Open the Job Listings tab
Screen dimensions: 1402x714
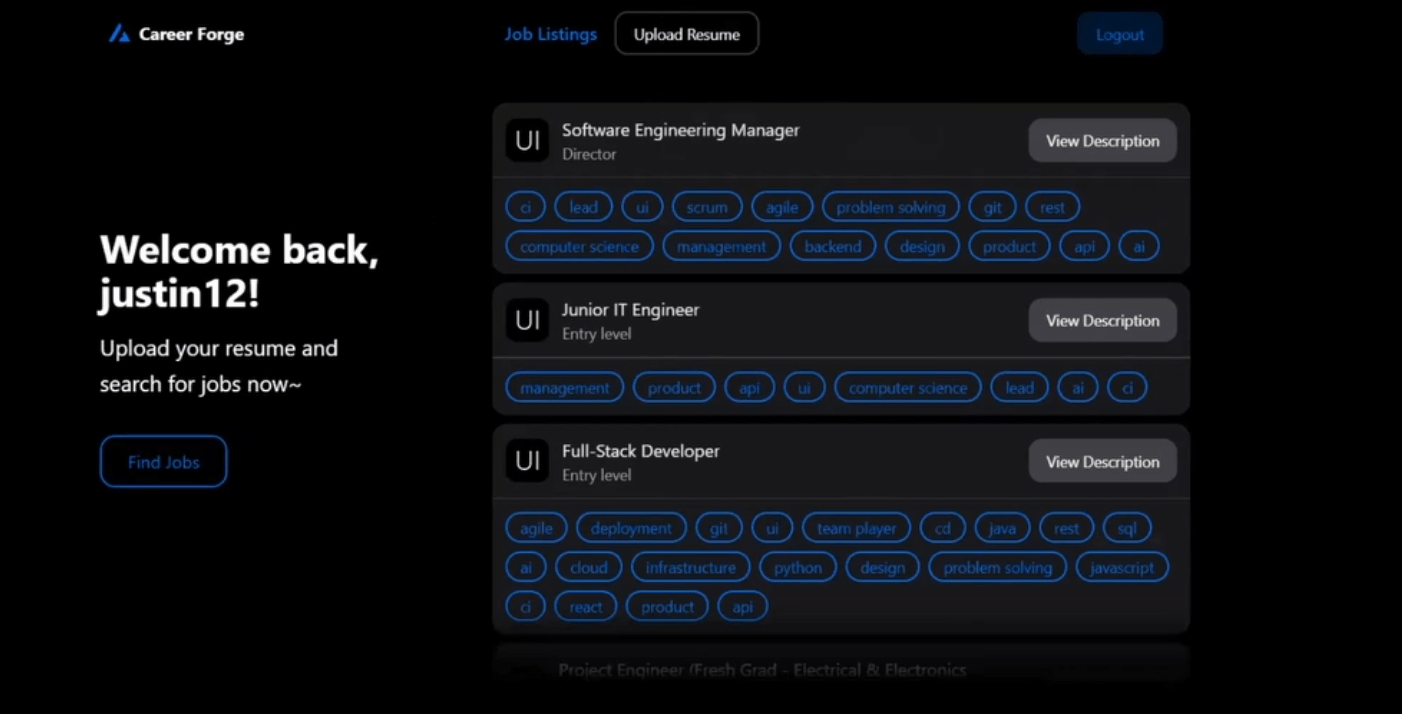550,34
